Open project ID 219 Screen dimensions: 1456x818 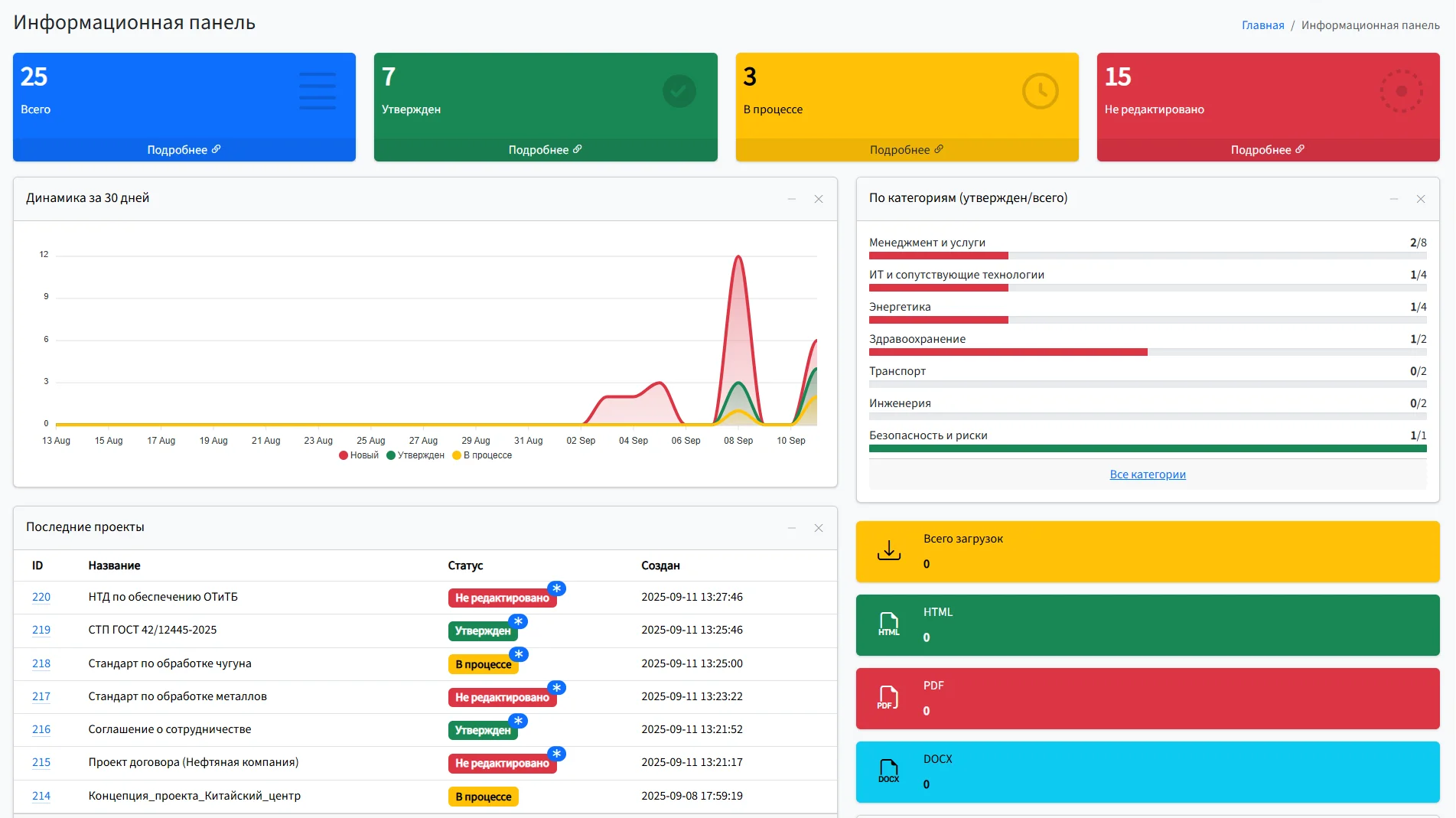[x=41, y=630]
